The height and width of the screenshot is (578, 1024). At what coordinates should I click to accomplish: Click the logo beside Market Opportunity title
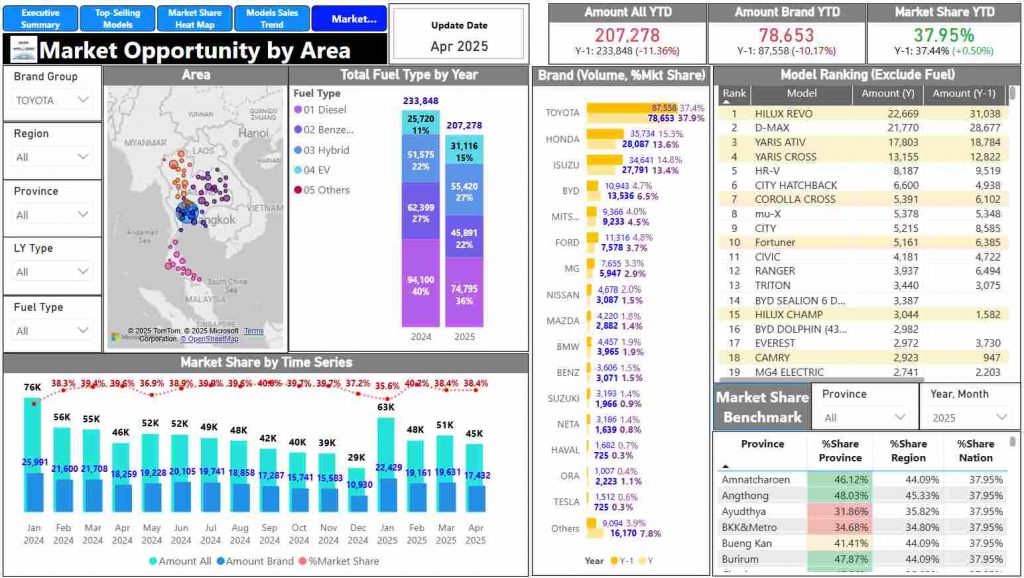click(24, 50)
